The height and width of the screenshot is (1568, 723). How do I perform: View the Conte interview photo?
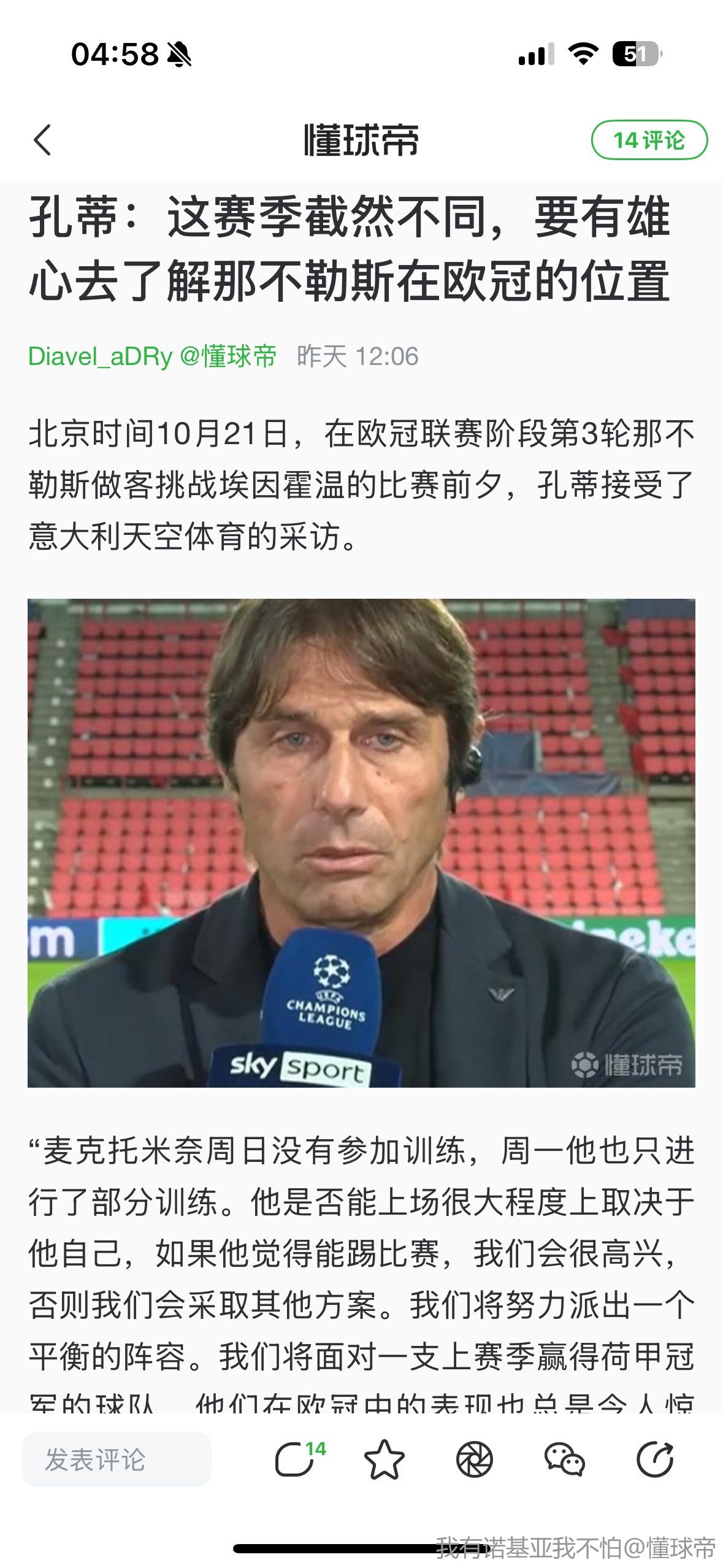coord(361,843)
